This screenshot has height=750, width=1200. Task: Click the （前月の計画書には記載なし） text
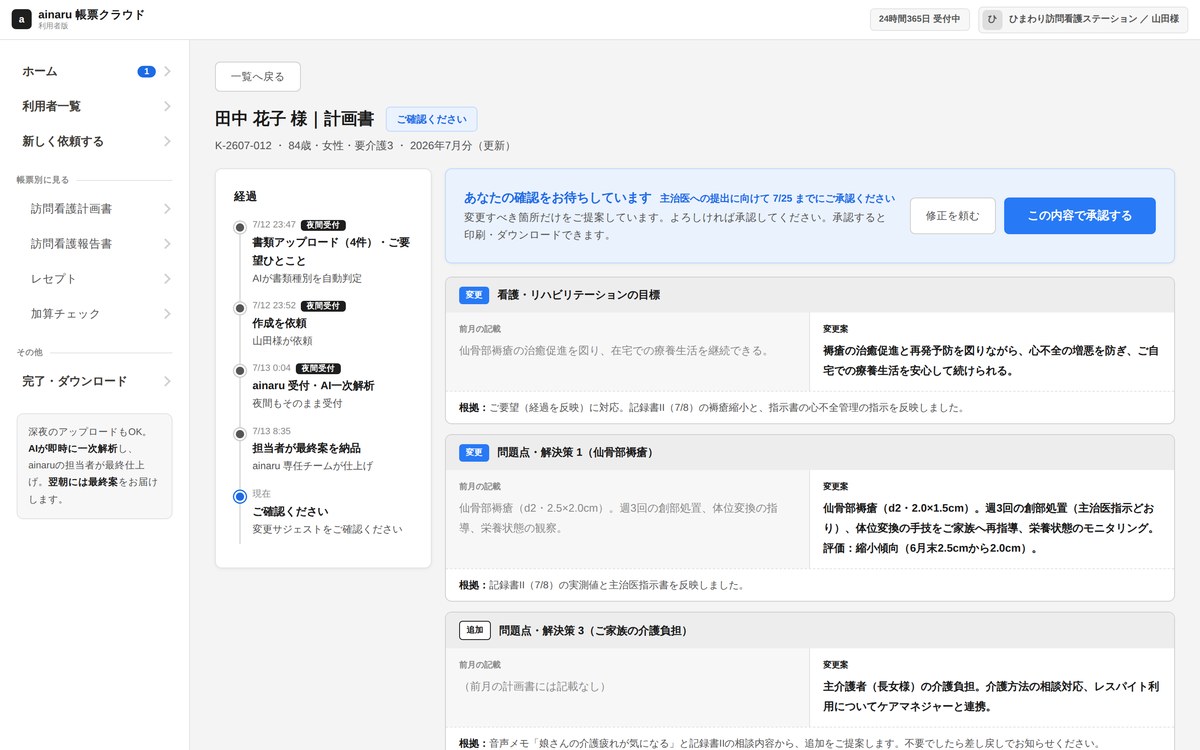[x=533, y=686]
